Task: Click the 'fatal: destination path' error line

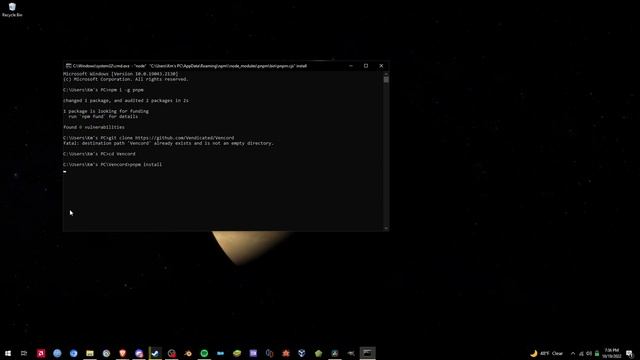Action: (168, 143)
